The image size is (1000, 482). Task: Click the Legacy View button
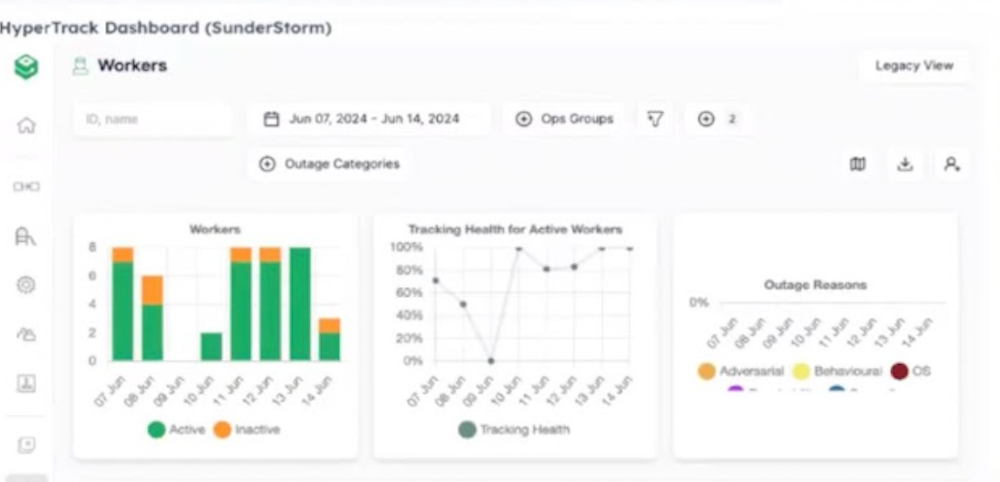[x=914, y=66]
